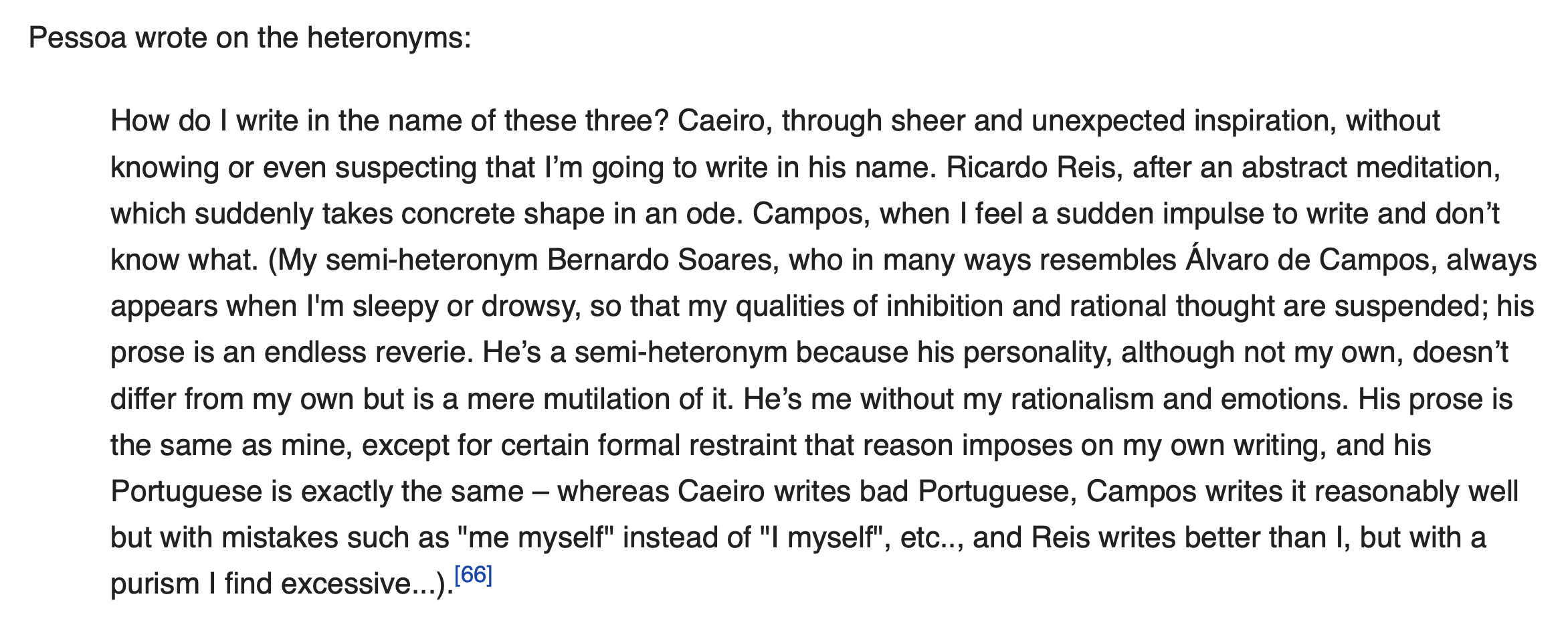
Task: Click the word 'mutilation' in the passage
Action: click(x=607, y=399)
